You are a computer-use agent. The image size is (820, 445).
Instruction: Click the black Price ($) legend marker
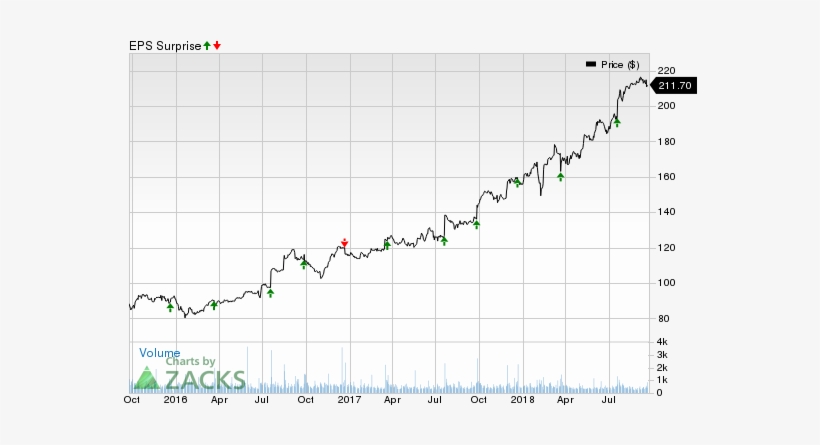(591, 64)
